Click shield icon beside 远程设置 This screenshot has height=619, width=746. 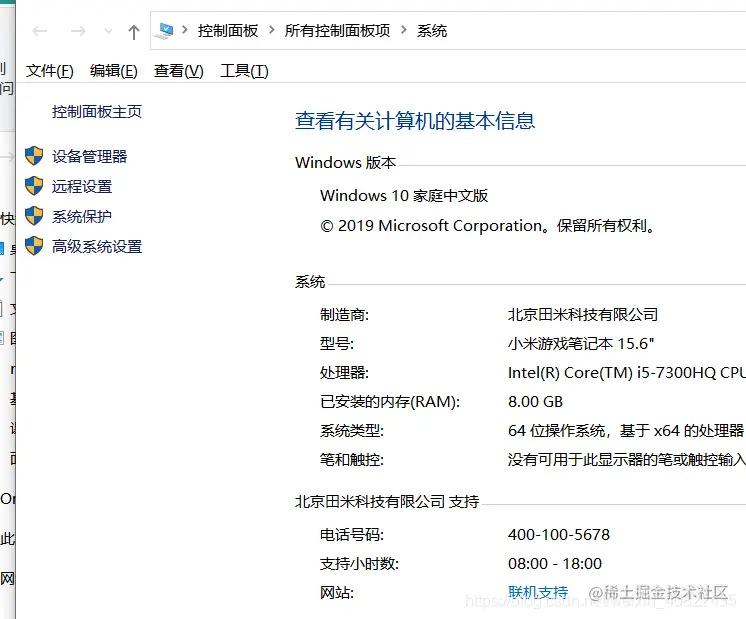point(34,186)
